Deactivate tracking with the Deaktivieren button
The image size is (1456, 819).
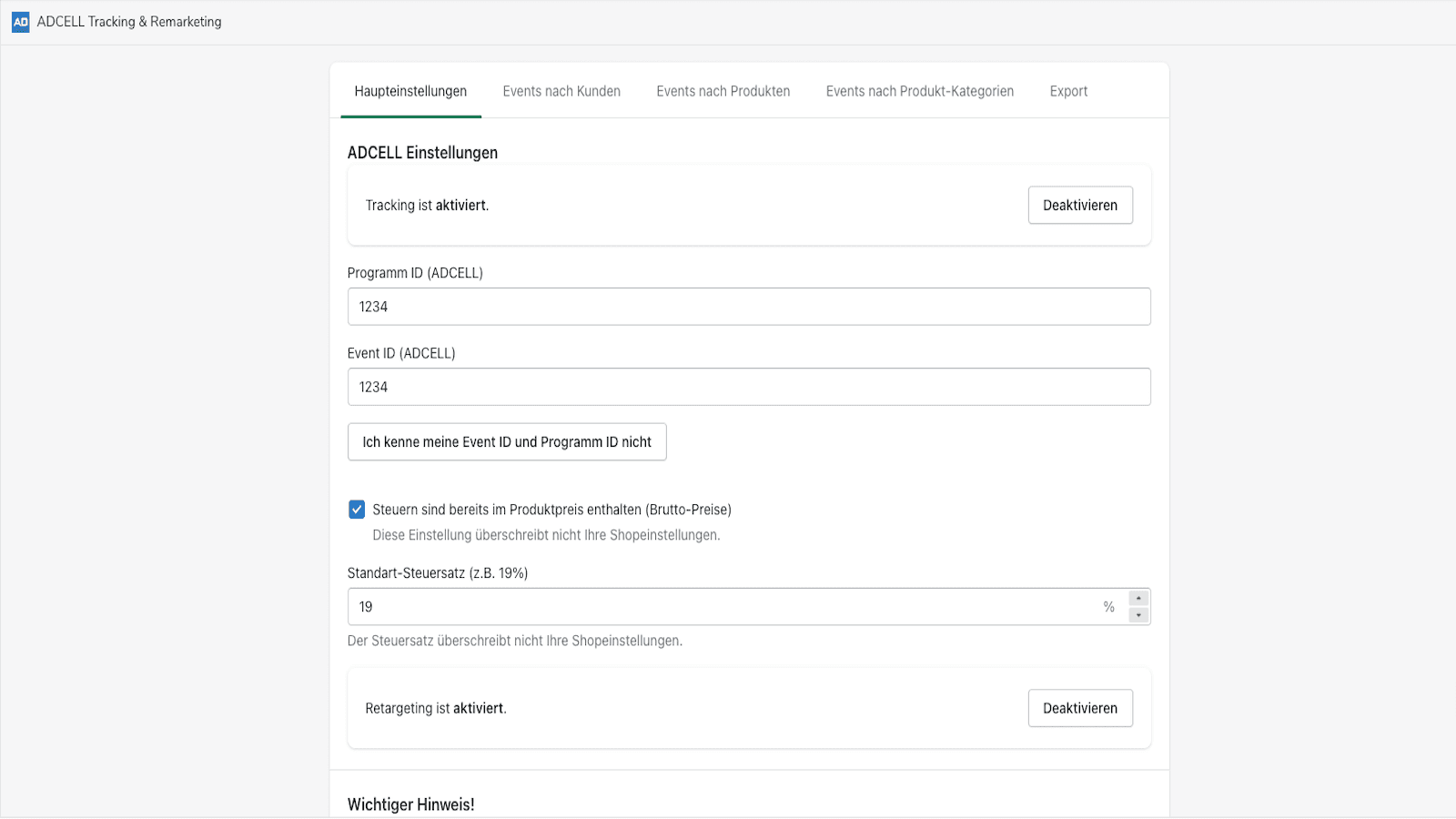[x=1079, y=206]
